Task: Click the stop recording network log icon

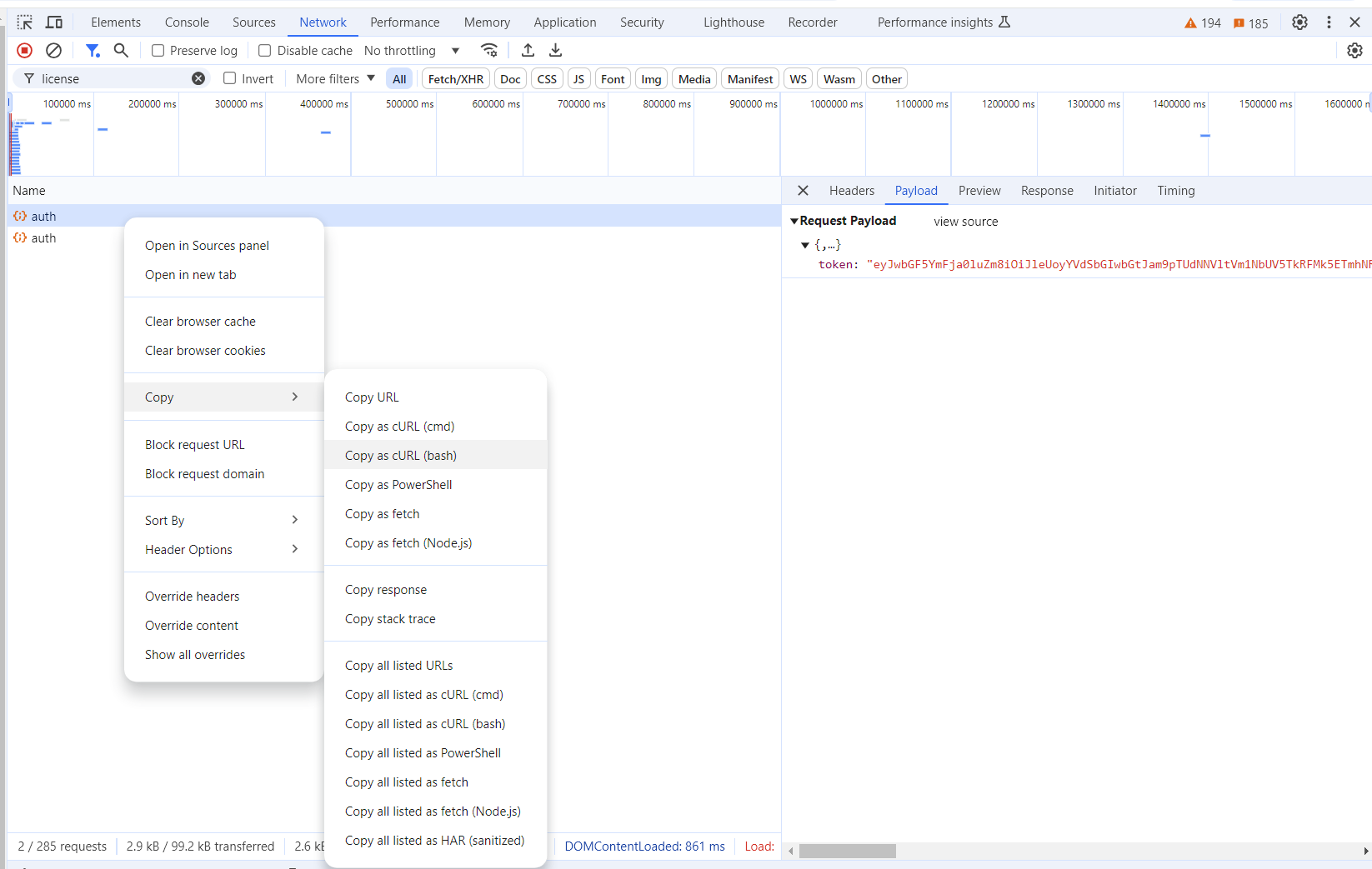Action: [x=25, y=51]
